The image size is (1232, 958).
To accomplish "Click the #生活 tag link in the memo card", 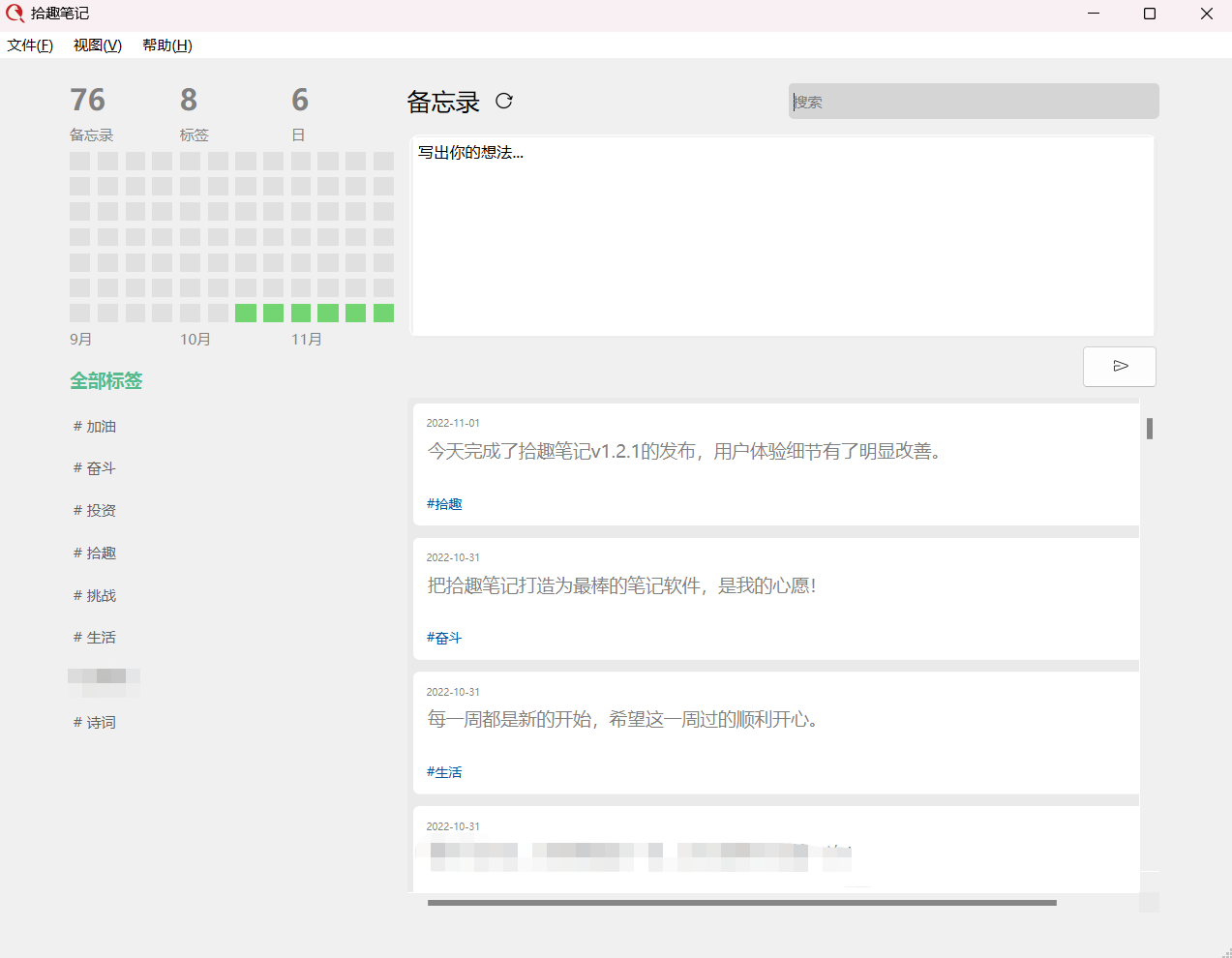I will [x=444, y=773].
